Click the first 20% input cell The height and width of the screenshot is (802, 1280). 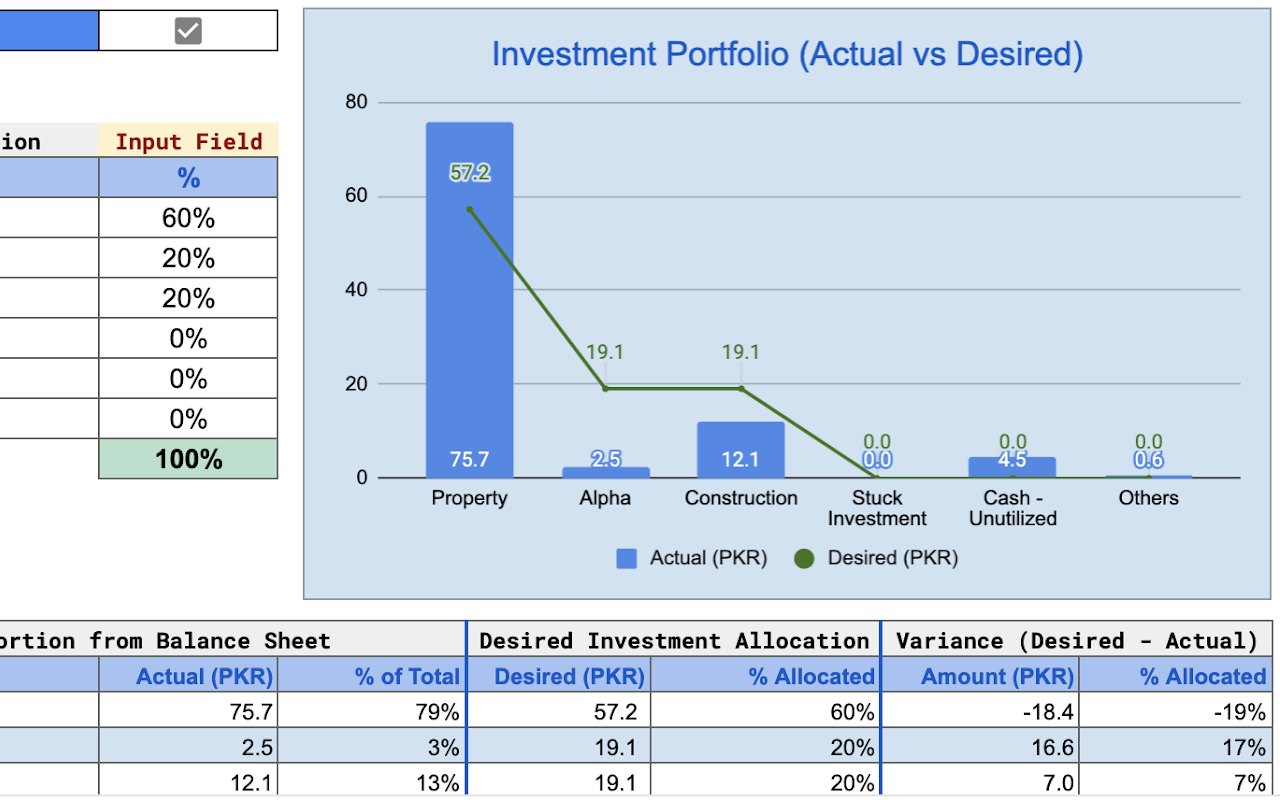coord(188,257)
